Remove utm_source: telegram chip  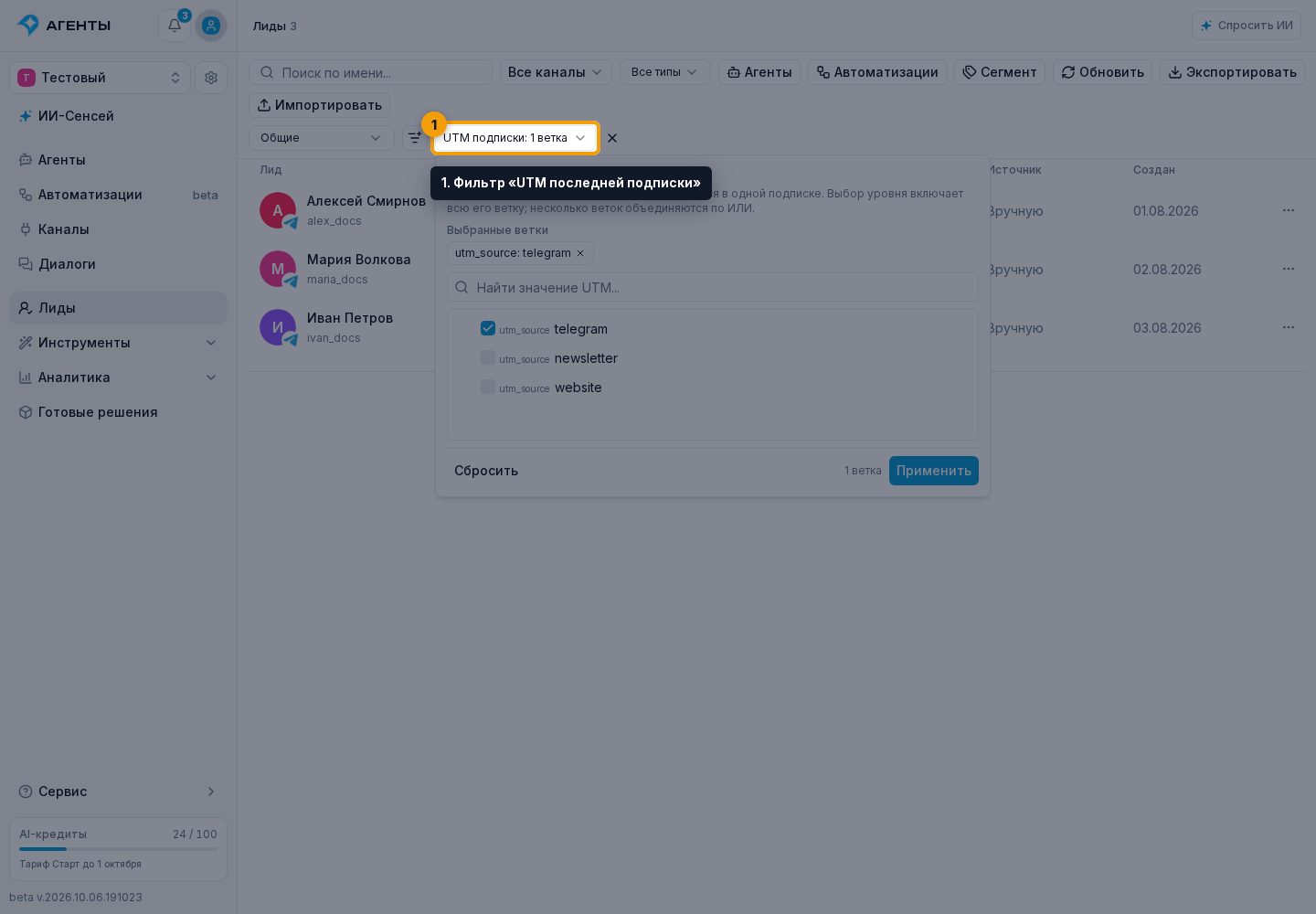(580, 253)
